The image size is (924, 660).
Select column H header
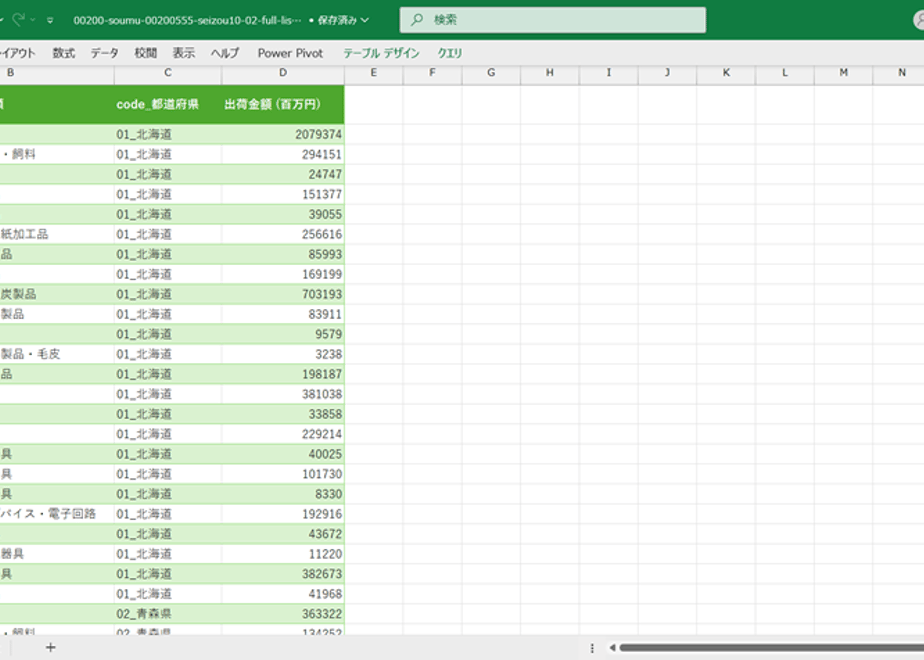point(549,72)
